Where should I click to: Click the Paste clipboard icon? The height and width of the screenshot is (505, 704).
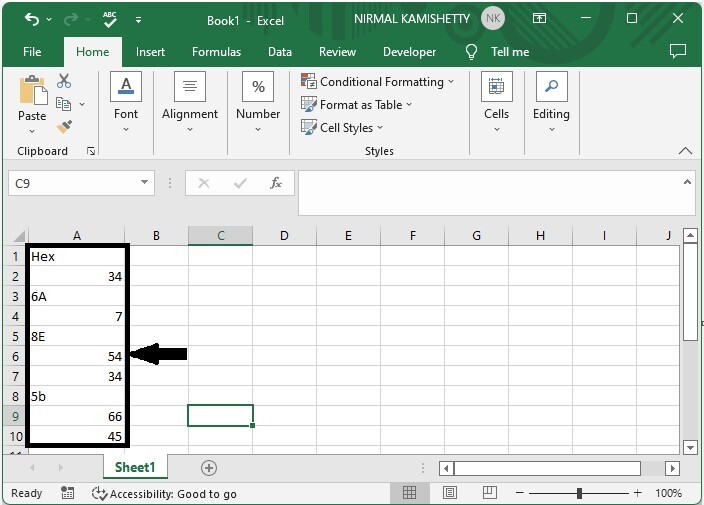pyautogui.click(x=33, y=91)
